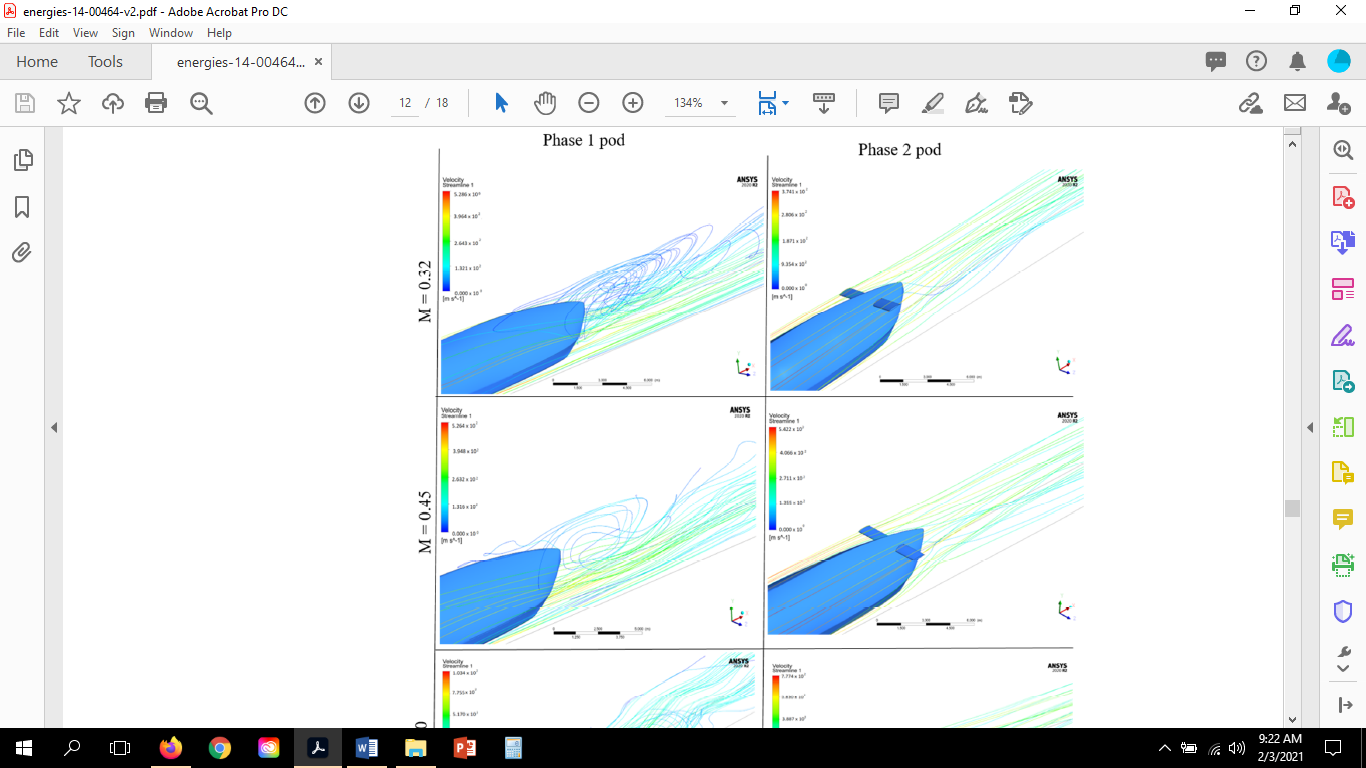Open the Fill & Sign pen tool
Screen dimensions: 1366x768
tap(976, 103)
